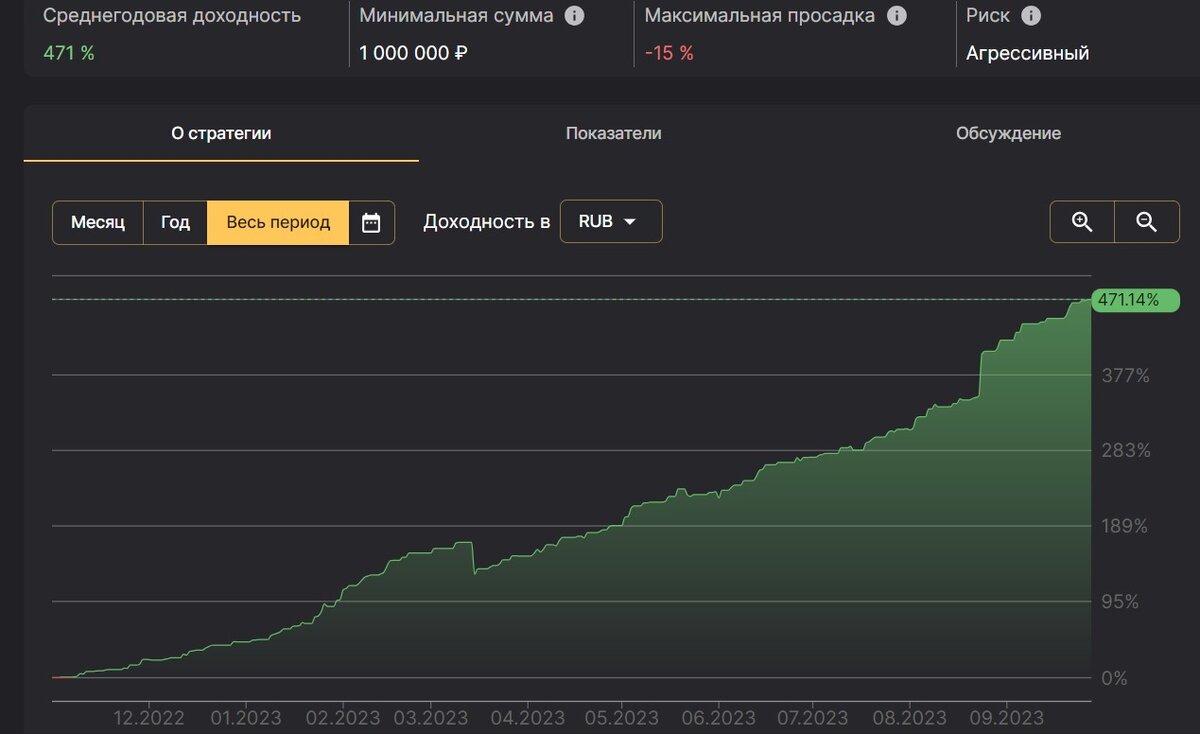Viewport: 1200px width, 734px height.
Task: Click the 12.2022 date label
Action: tap(147, 718)
